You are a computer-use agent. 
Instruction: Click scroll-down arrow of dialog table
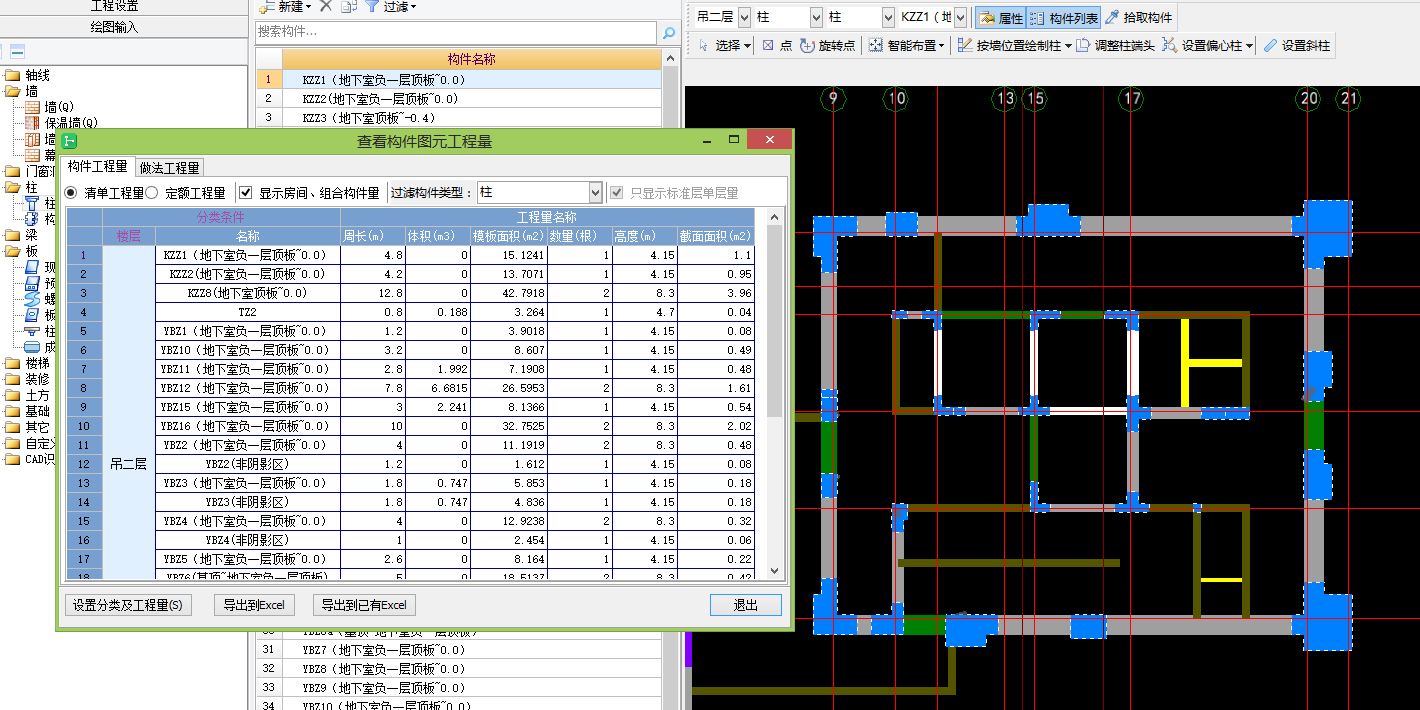click(774, 570)
